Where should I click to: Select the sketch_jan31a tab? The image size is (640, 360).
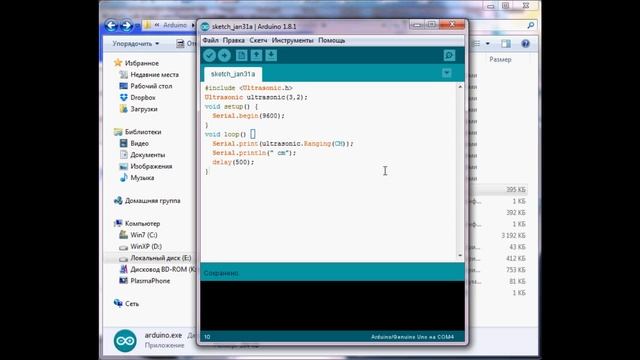point(233,74)
